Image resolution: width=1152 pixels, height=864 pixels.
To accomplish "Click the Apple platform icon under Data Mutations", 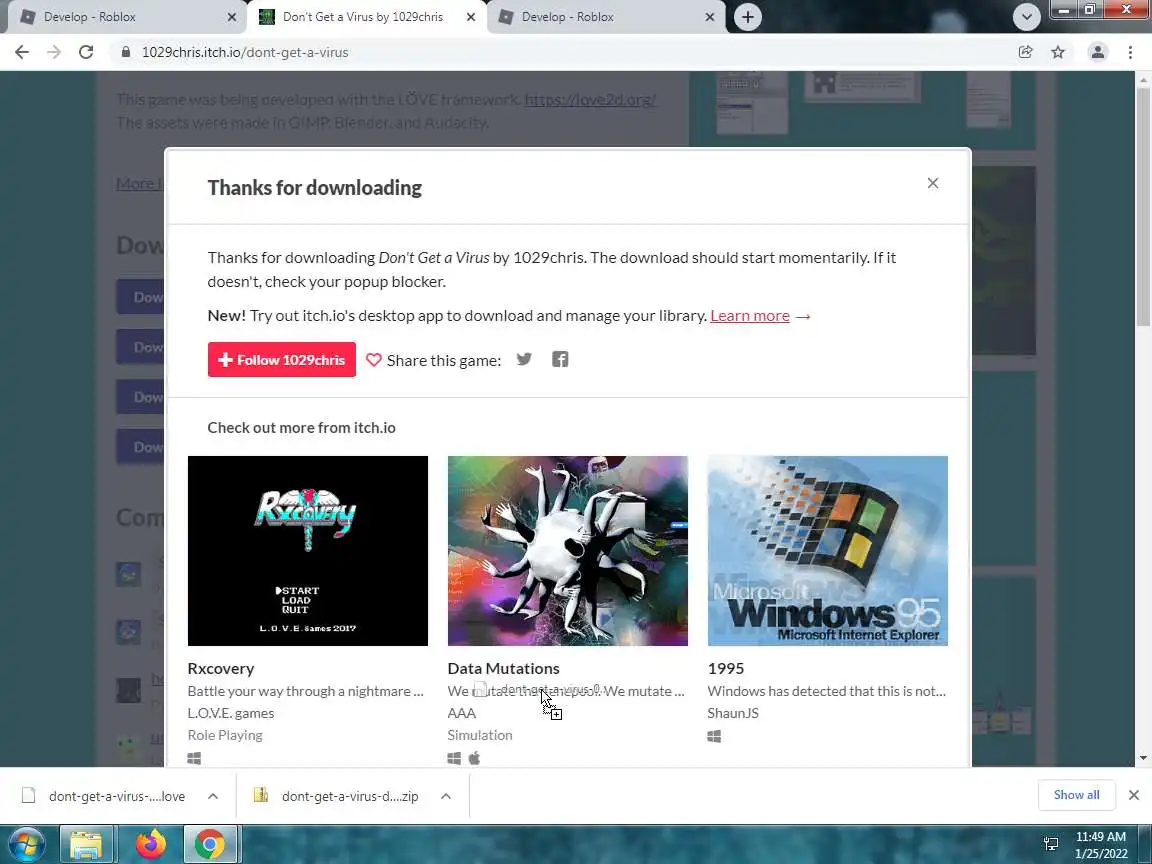I will (475, 758).
